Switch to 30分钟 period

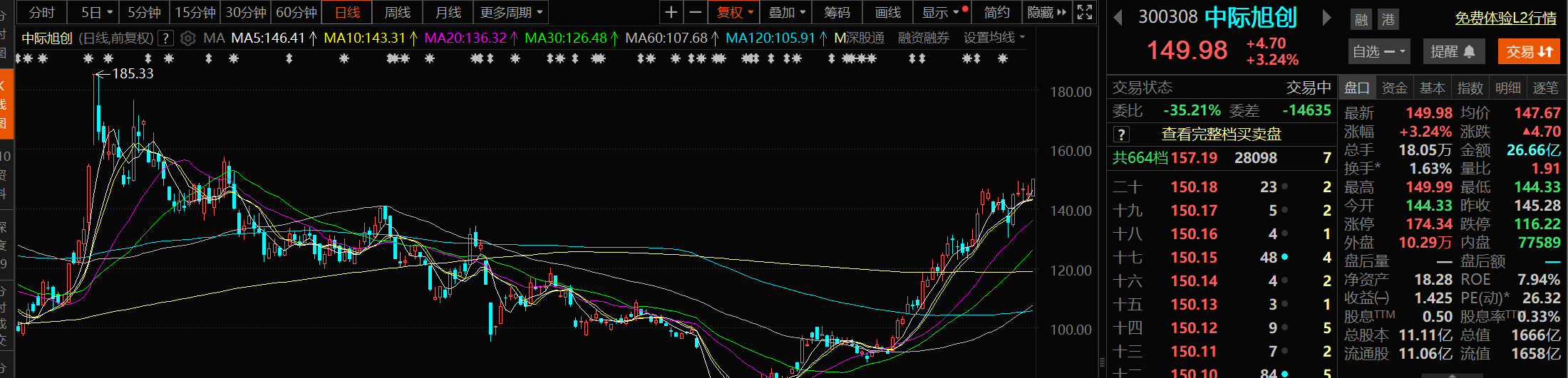(x=246, y=12)
